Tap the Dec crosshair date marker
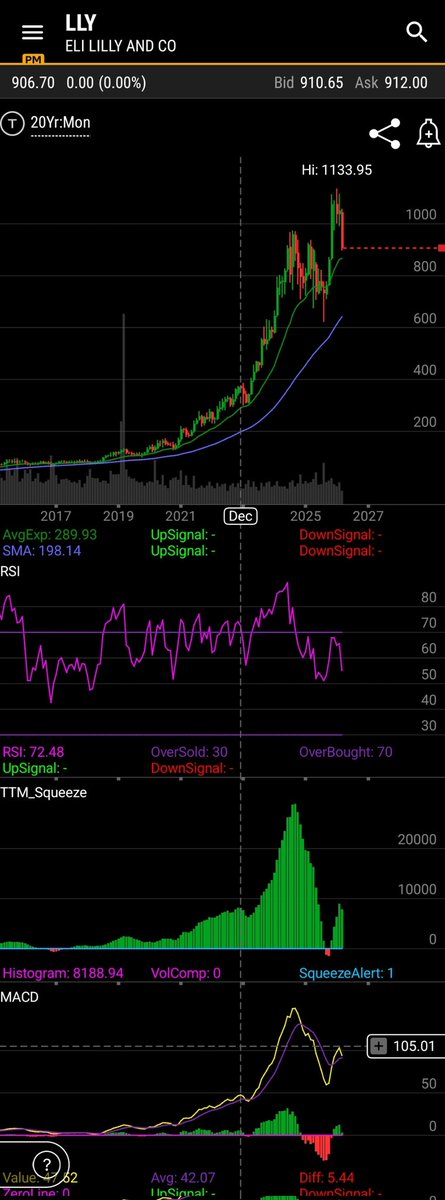 click(x=240, y=516)
